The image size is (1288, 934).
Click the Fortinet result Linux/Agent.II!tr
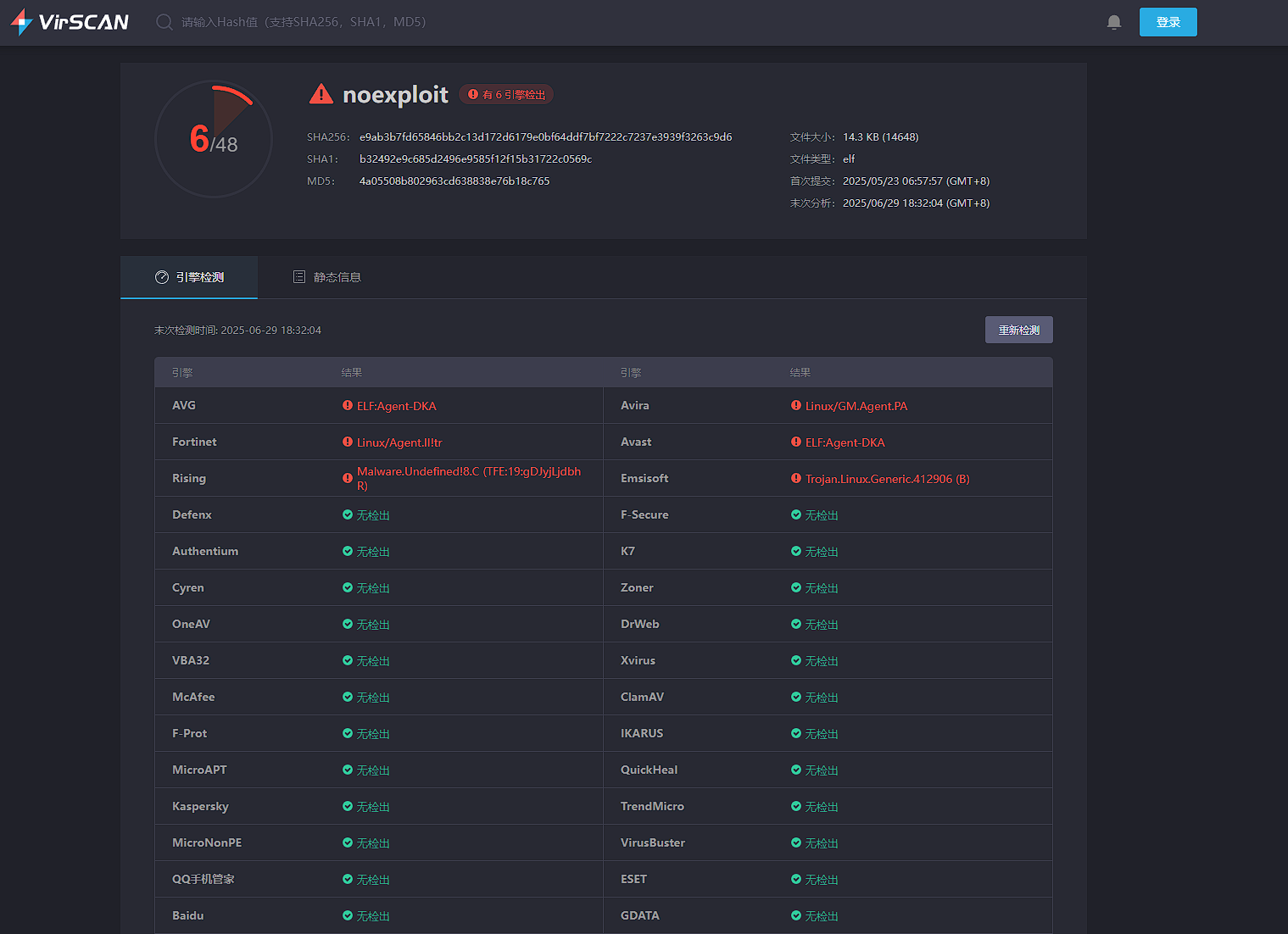[x=399, y=442]
